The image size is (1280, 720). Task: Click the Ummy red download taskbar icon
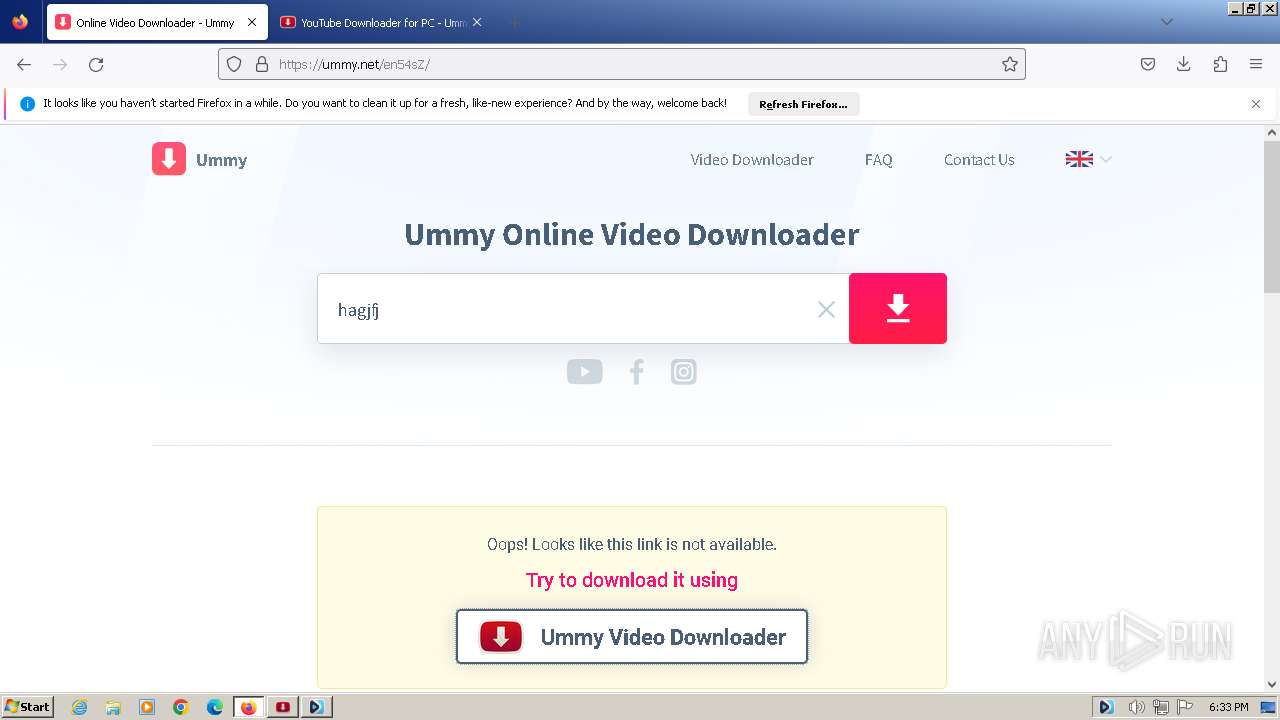click(283, 707)
